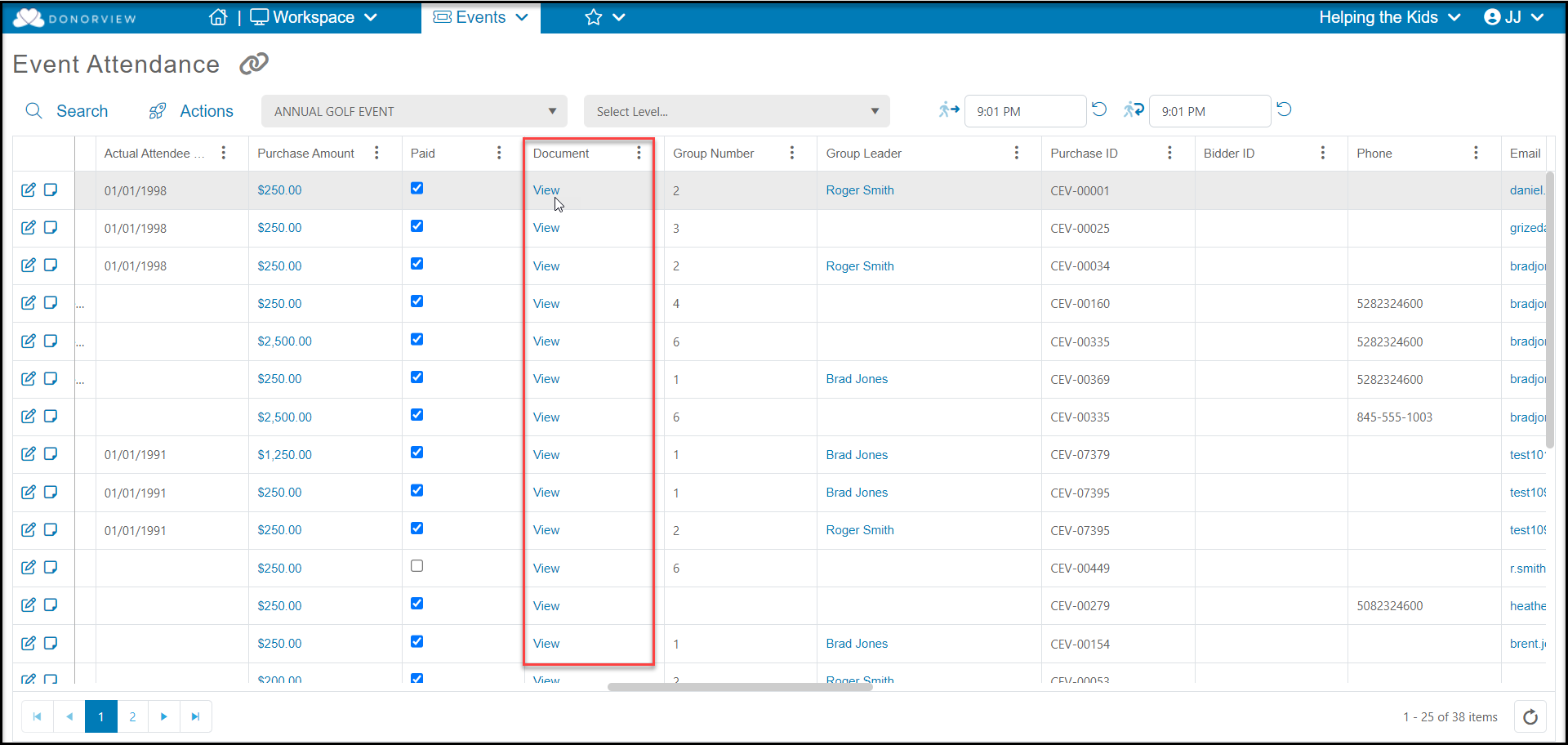This screenshot has width=1568, height=745.
Task: Go to page 2
Action: [x=132, y=716]
